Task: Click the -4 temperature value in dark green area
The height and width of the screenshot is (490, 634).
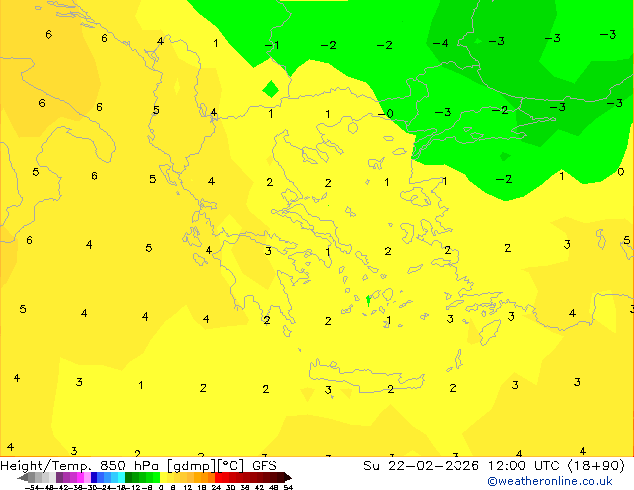Action: click(440, 44)
